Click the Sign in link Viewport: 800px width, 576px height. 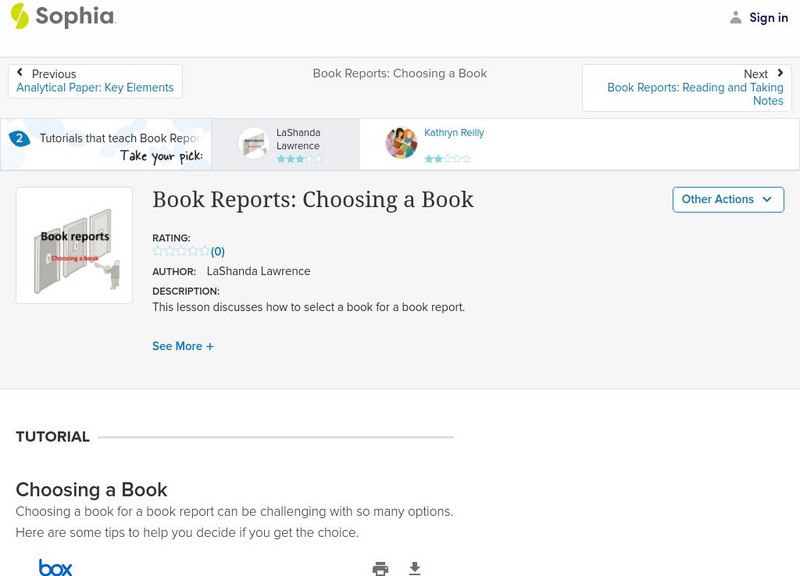tap(768, 17)
